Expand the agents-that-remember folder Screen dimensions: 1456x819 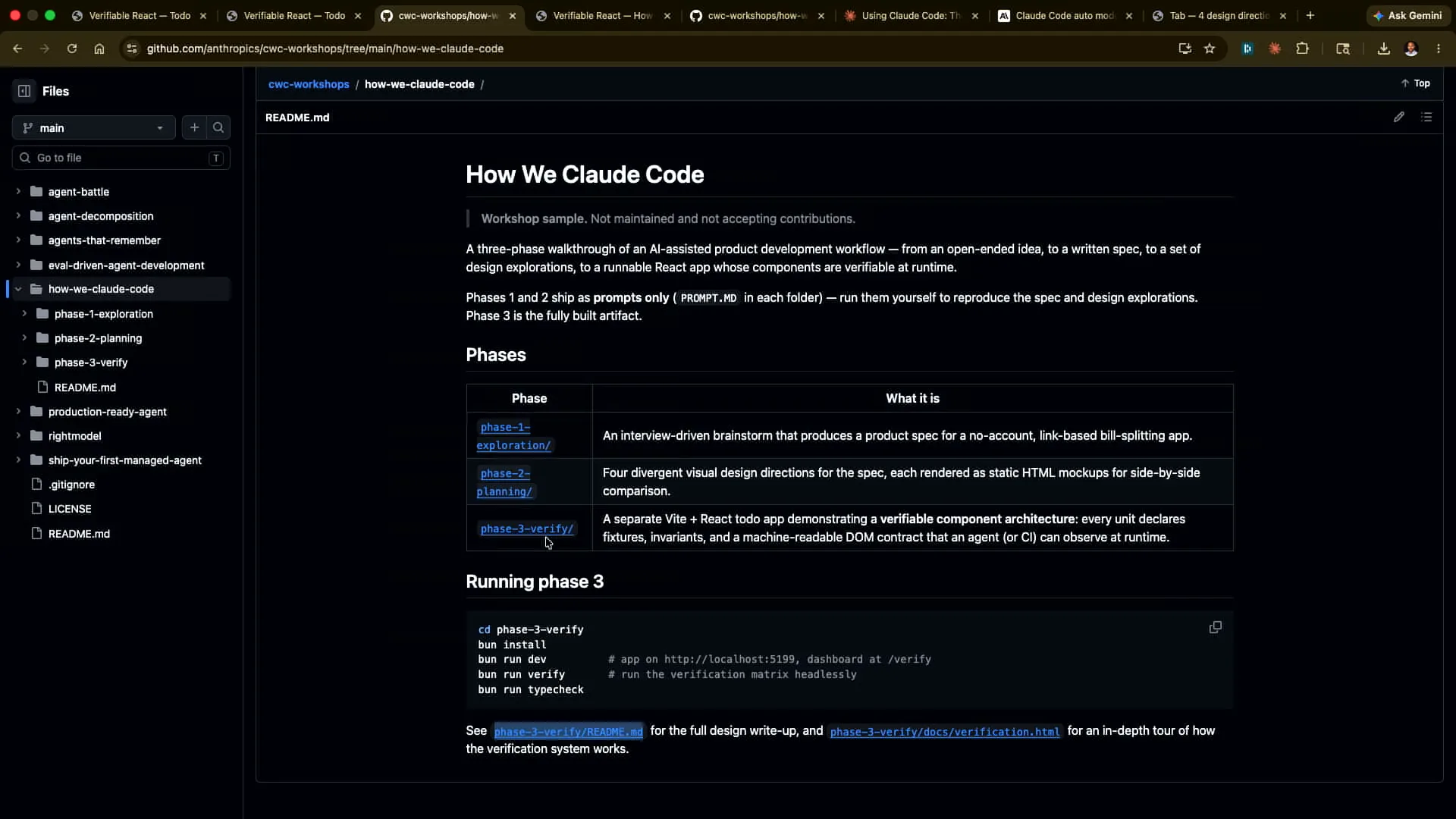(x=18, y=240)
